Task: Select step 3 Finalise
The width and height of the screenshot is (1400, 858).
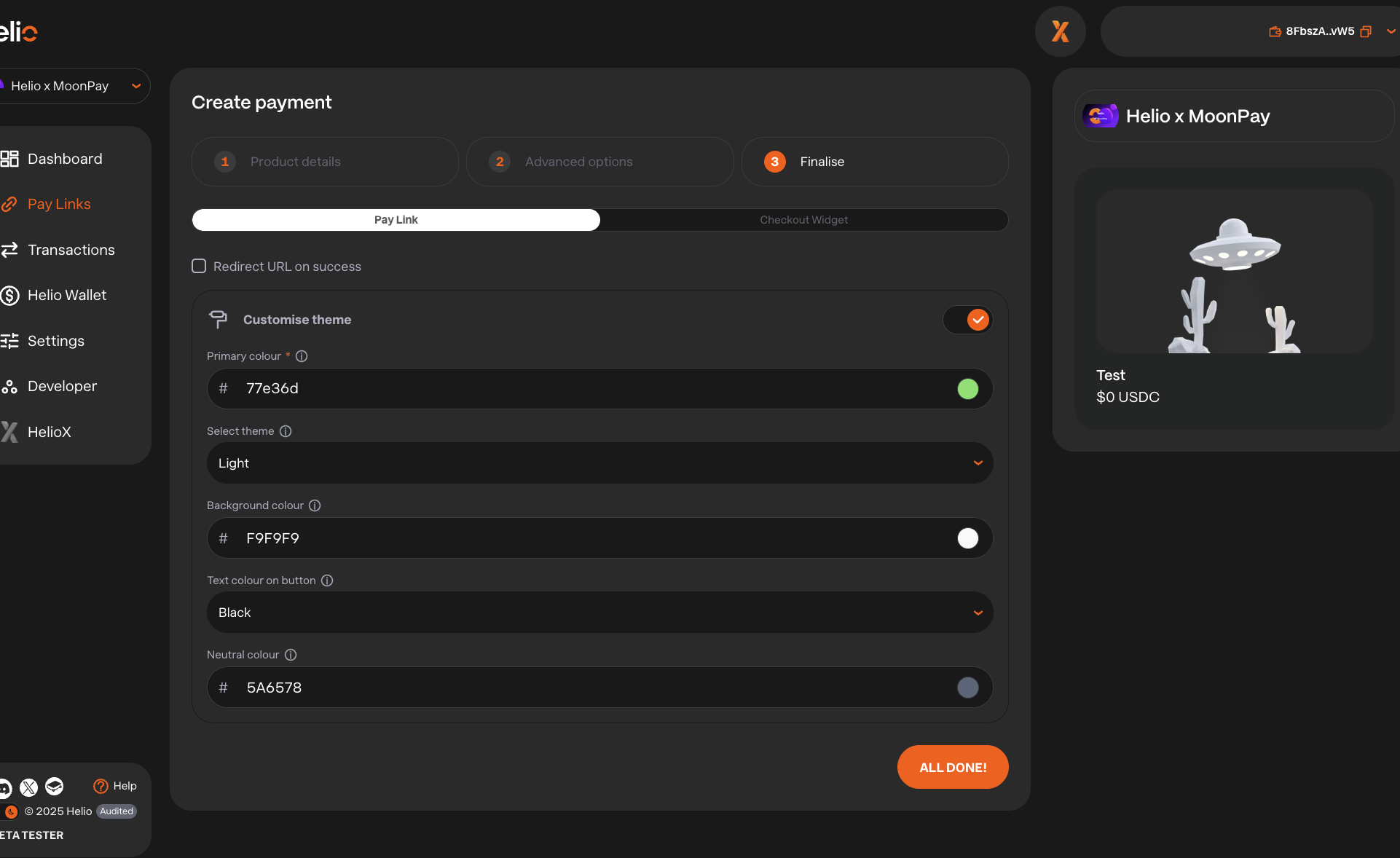Action: pos(875,162)
